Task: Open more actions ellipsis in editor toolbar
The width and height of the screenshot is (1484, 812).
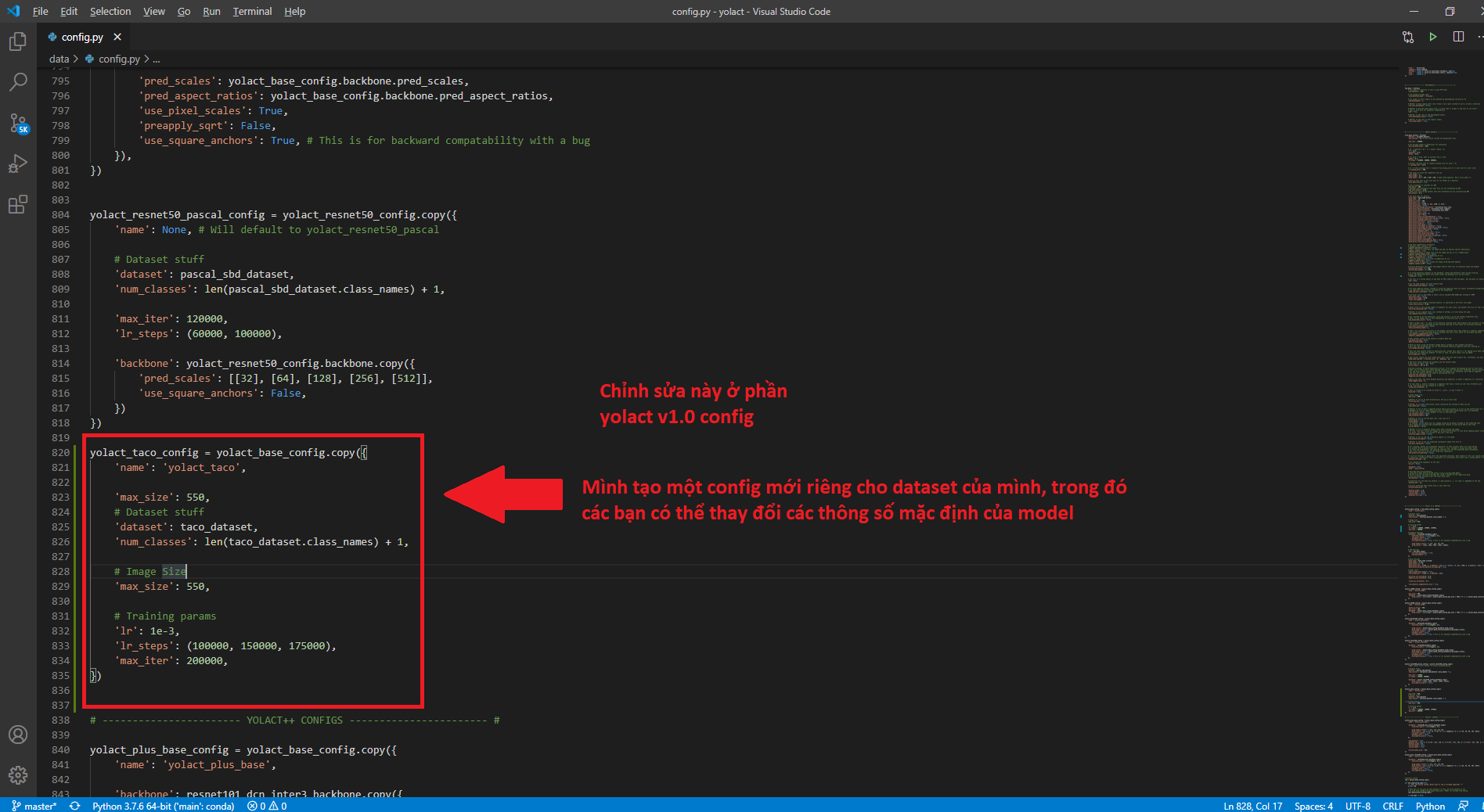Action: coord(1479,37)
